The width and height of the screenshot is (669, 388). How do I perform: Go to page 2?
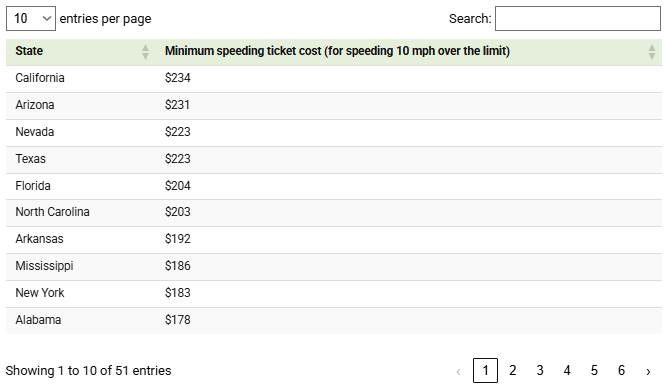click(512, 370)
